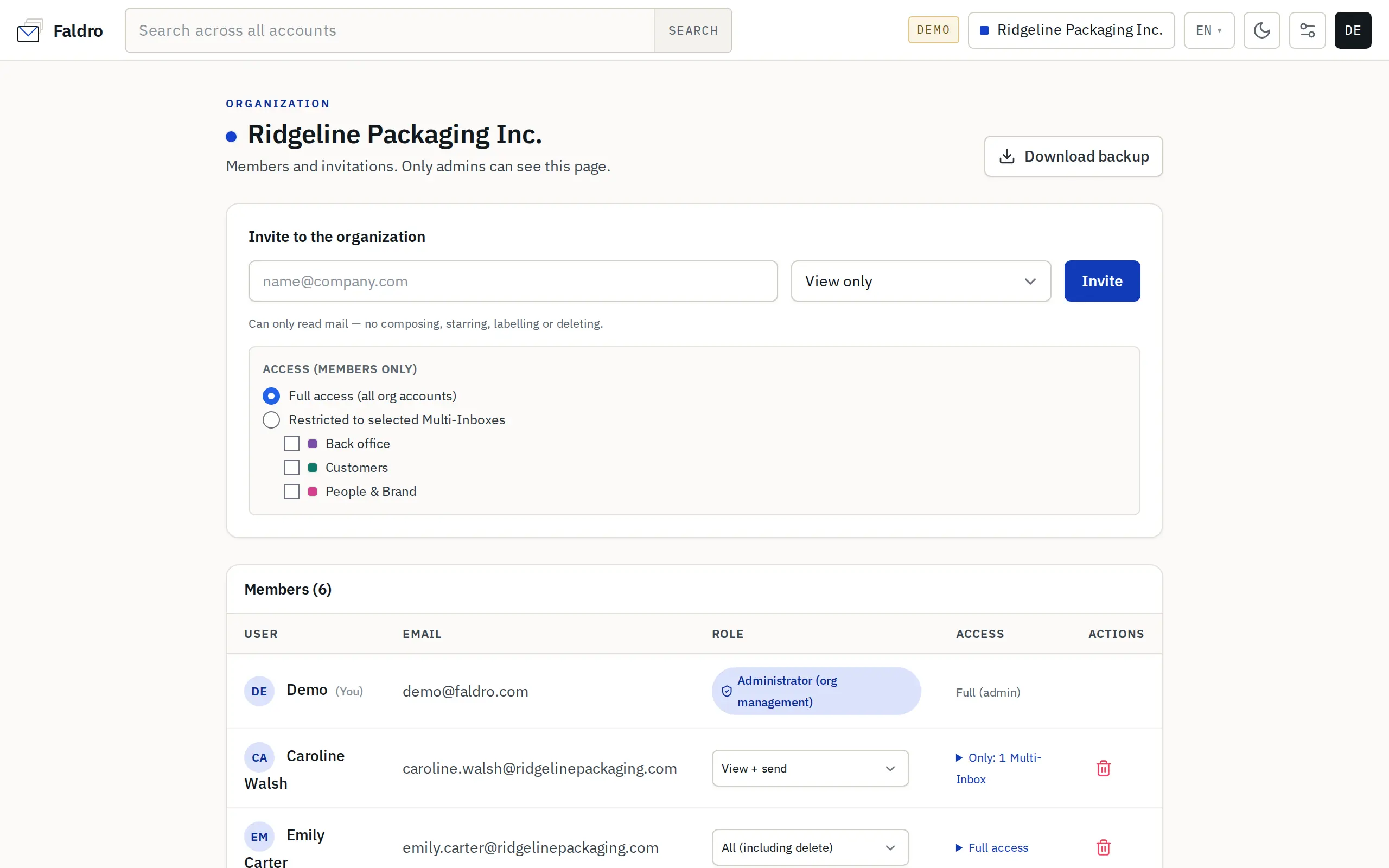Click the ORGANIZATION label above the title
1389x868 pixels.
(278, 104)
